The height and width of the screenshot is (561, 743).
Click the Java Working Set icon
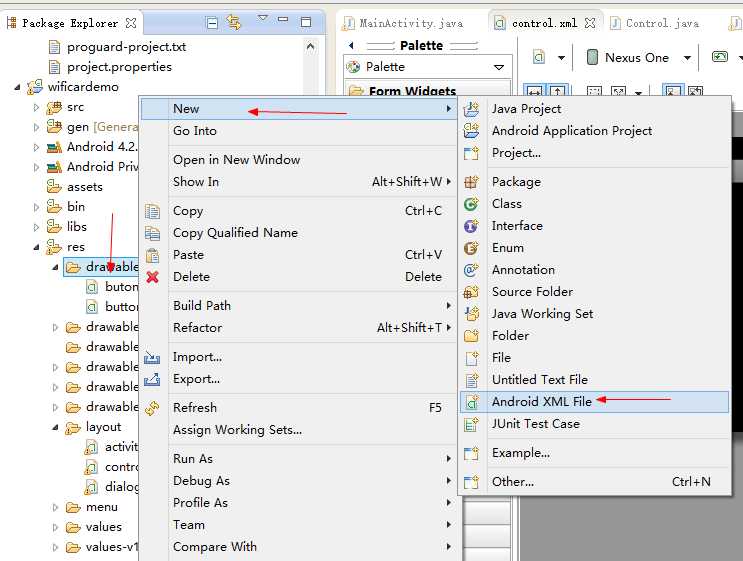click(472, 314)
